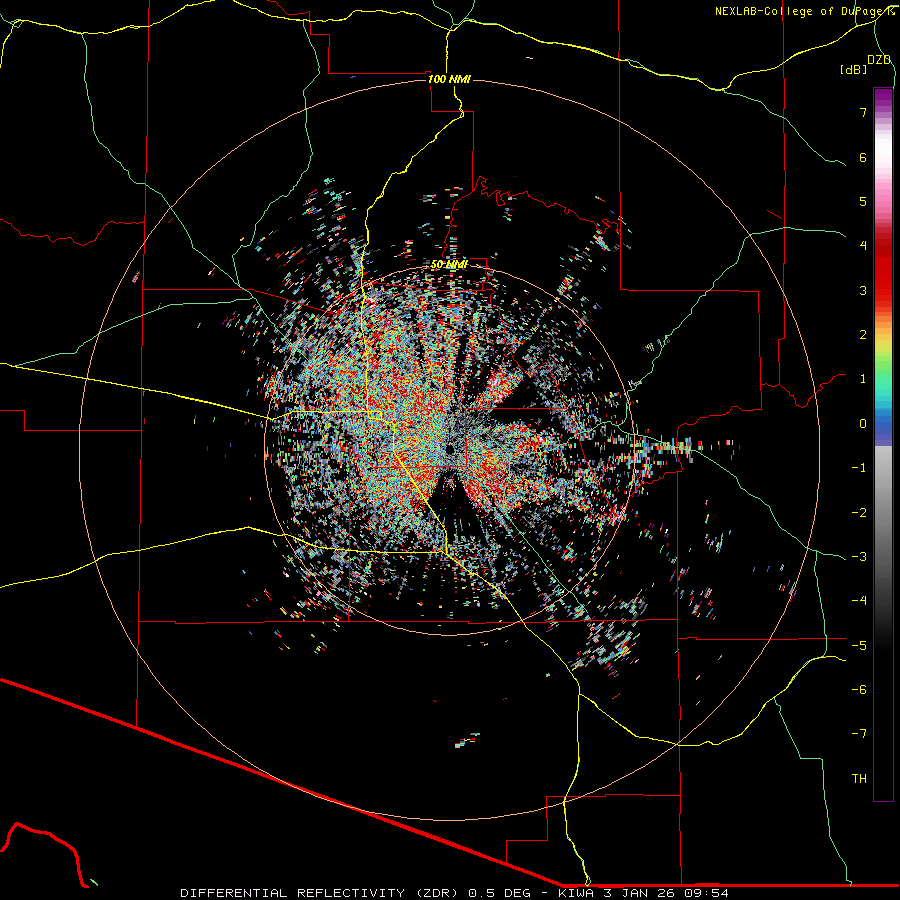Click the "-2" tick label on the color scale
Image resolution: width=900 pixels, height=900 pixels.
click(x=859, y=513)
